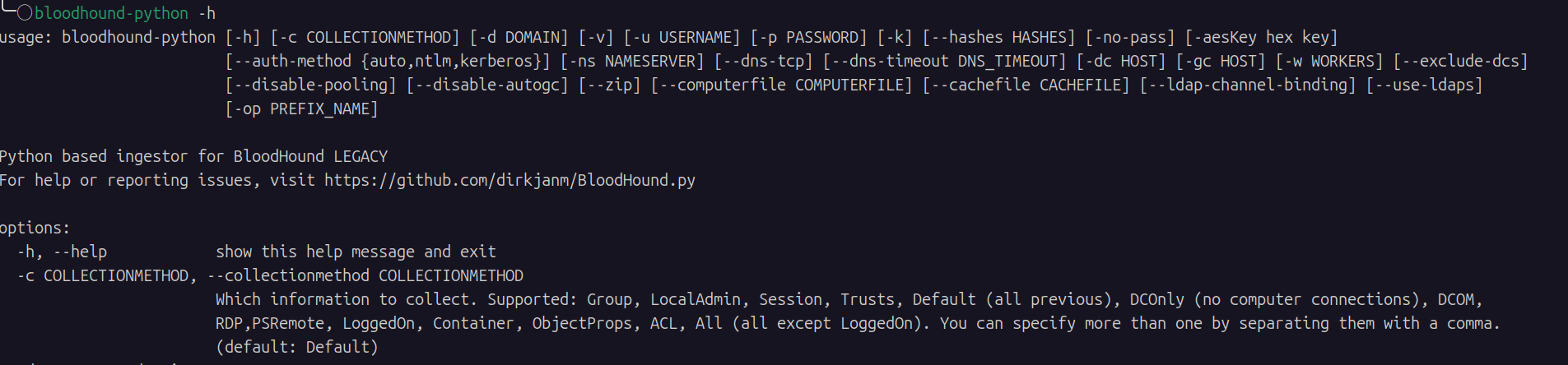Select the [-ns NAMESERVER] usage argument
The height and width of the screenshot is (365, 1568).
point(632,61)
